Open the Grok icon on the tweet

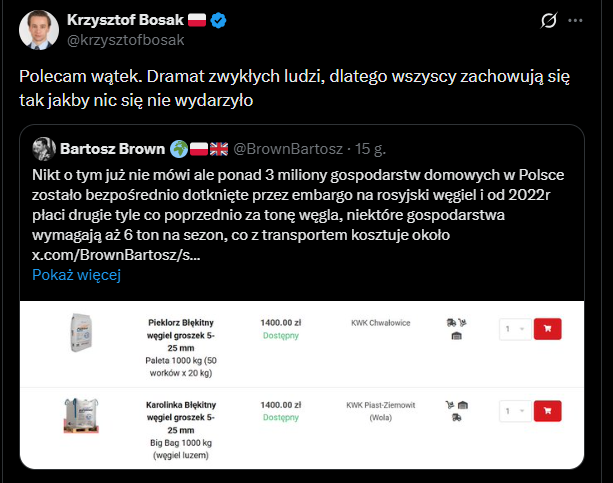tap(548, 21)
